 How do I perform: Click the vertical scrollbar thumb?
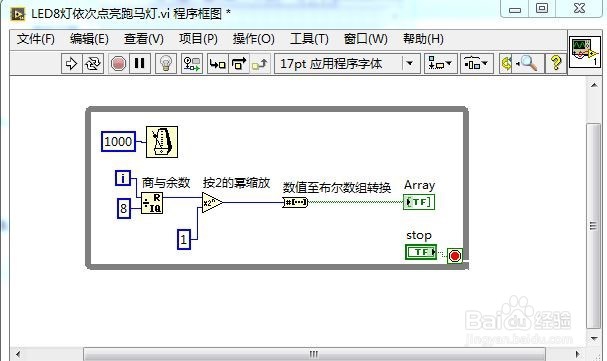click(x=594, y=226)
